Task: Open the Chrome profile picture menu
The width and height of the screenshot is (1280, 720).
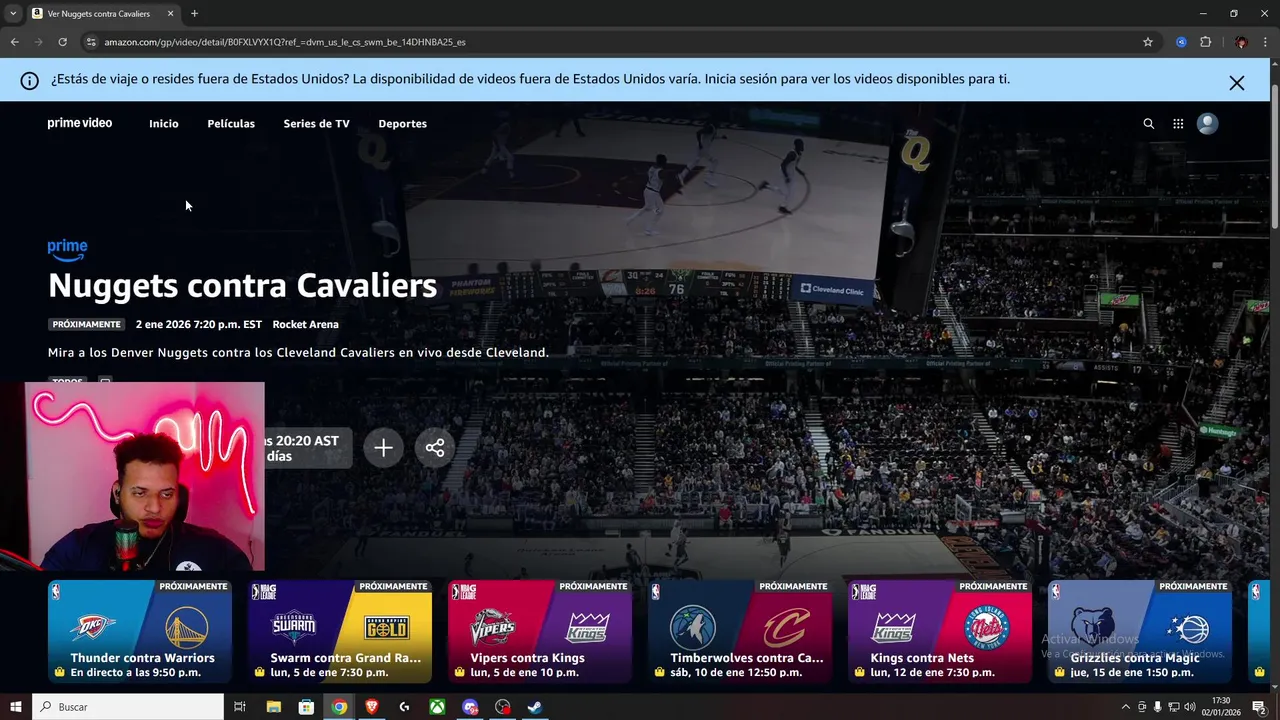Action: click(x=1241, y=42)
